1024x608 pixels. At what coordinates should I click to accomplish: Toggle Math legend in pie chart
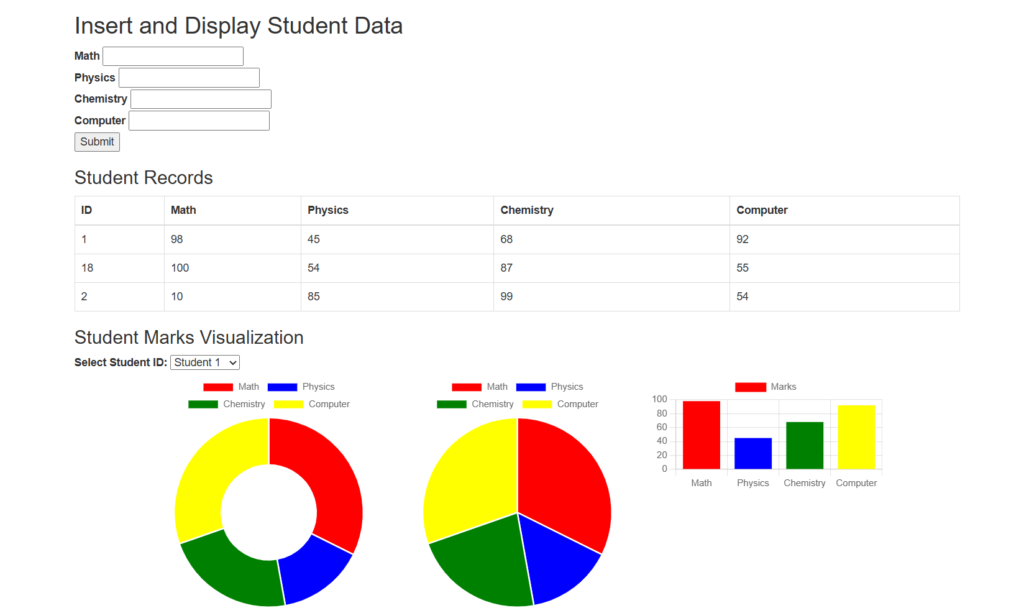[479, 387]
